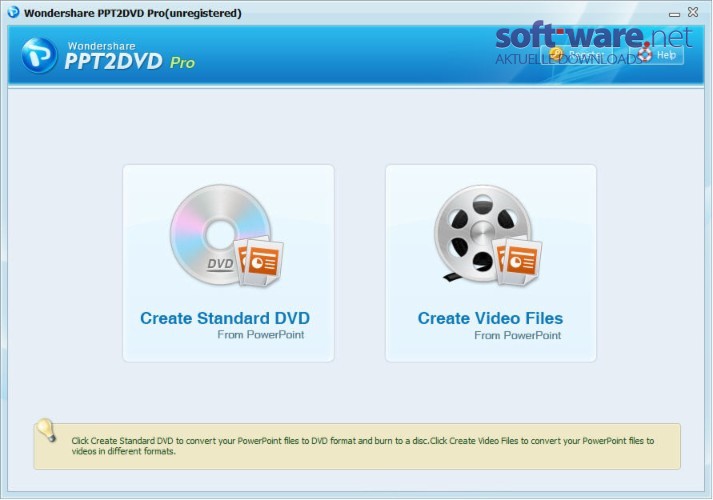The height and width of the screenshot is (500, 713).
Task: Click 'From PowerPoint' under Create Video Files
Action: click(x=517, y=335)
